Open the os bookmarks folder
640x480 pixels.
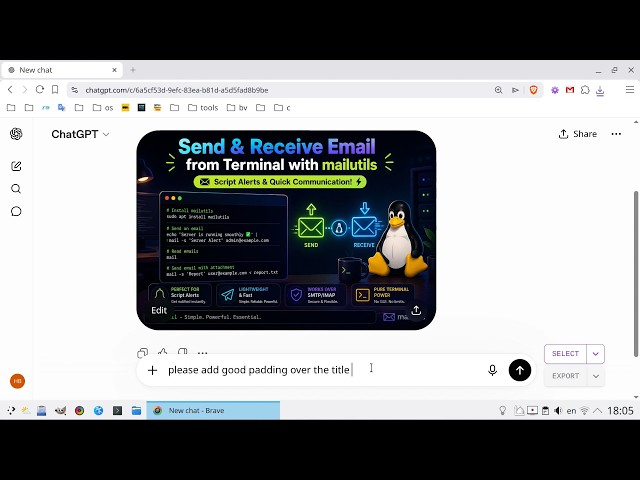tap(103, 108)
